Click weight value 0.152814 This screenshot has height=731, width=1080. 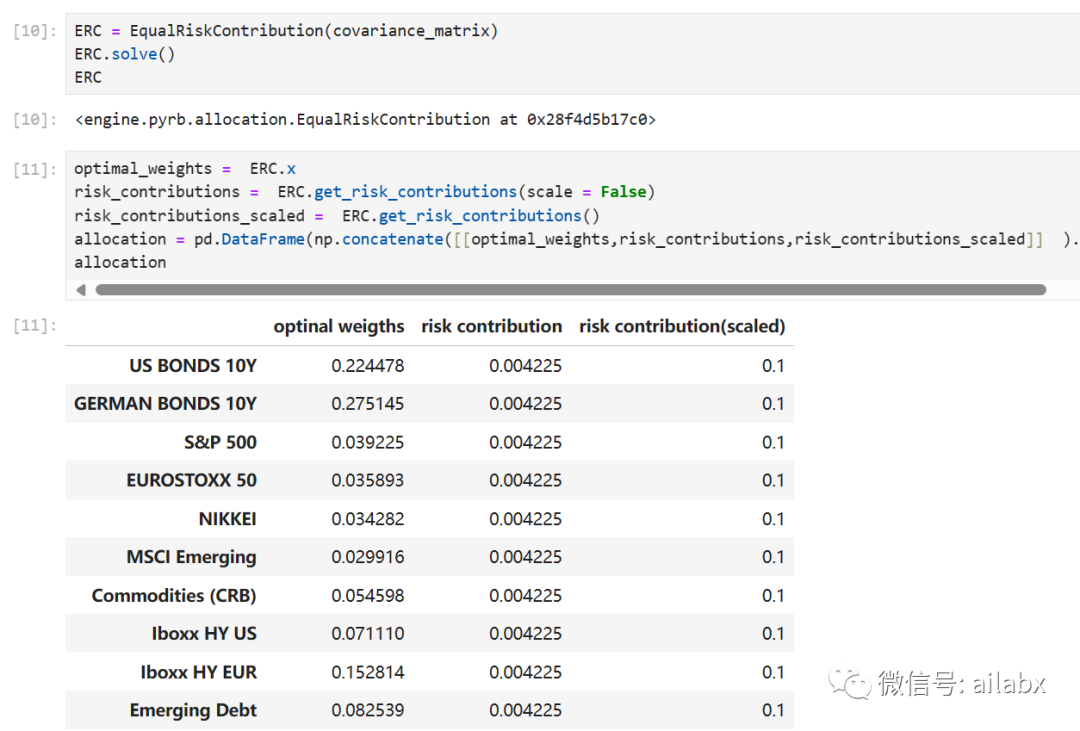click(368, 672)
